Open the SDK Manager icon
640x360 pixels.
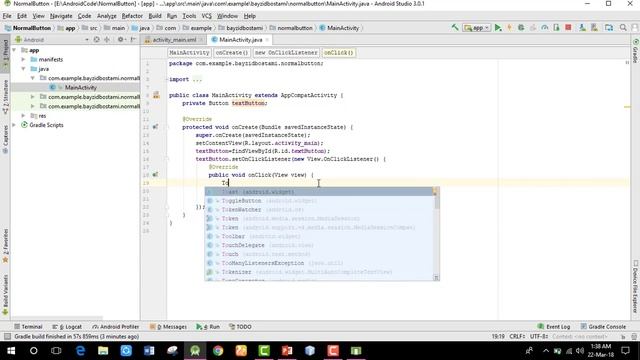tap(594, 27)
